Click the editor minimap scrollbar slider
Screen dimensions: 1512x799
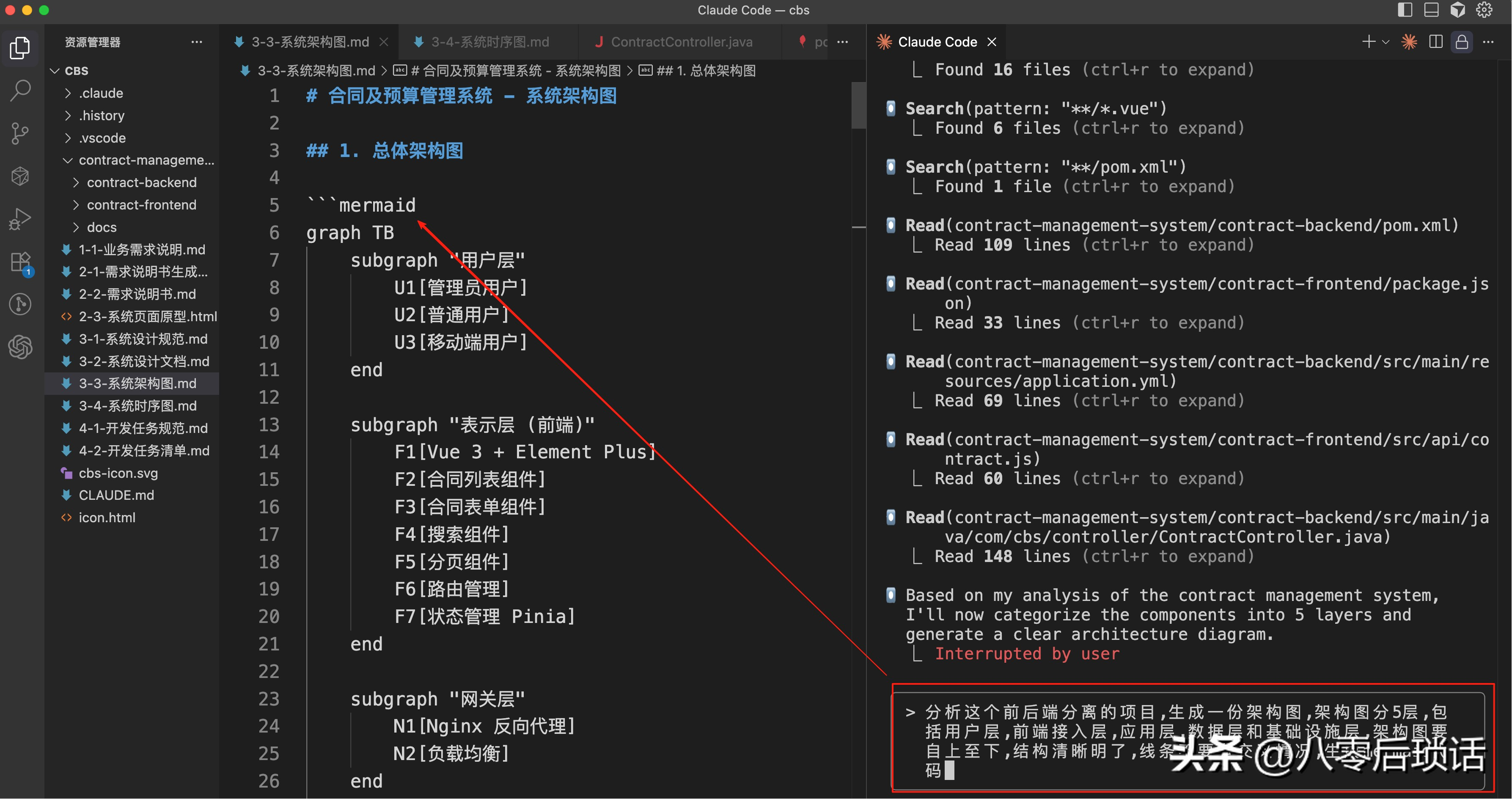(859, 106)
